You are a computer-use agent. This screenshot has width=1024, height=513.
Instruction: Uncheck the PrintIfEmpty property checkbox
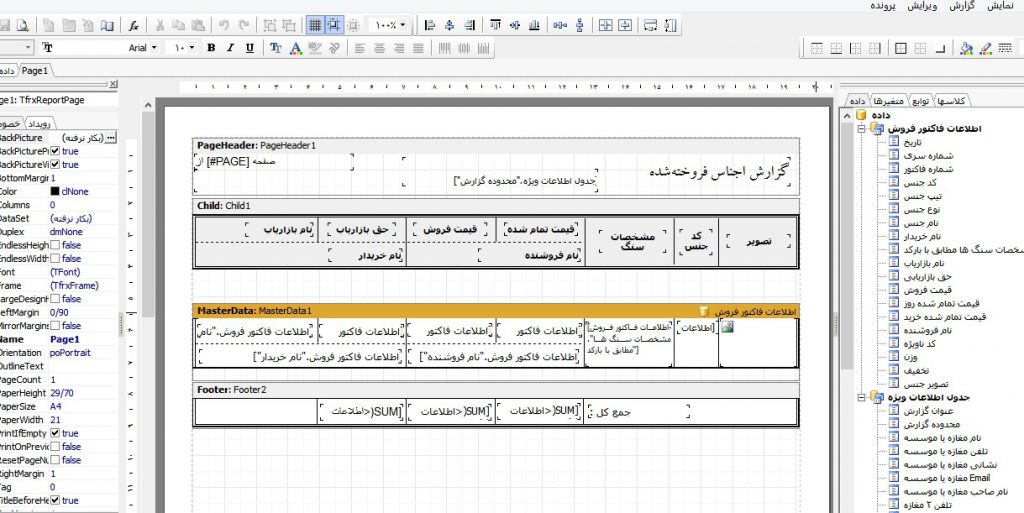click(55, 434)
